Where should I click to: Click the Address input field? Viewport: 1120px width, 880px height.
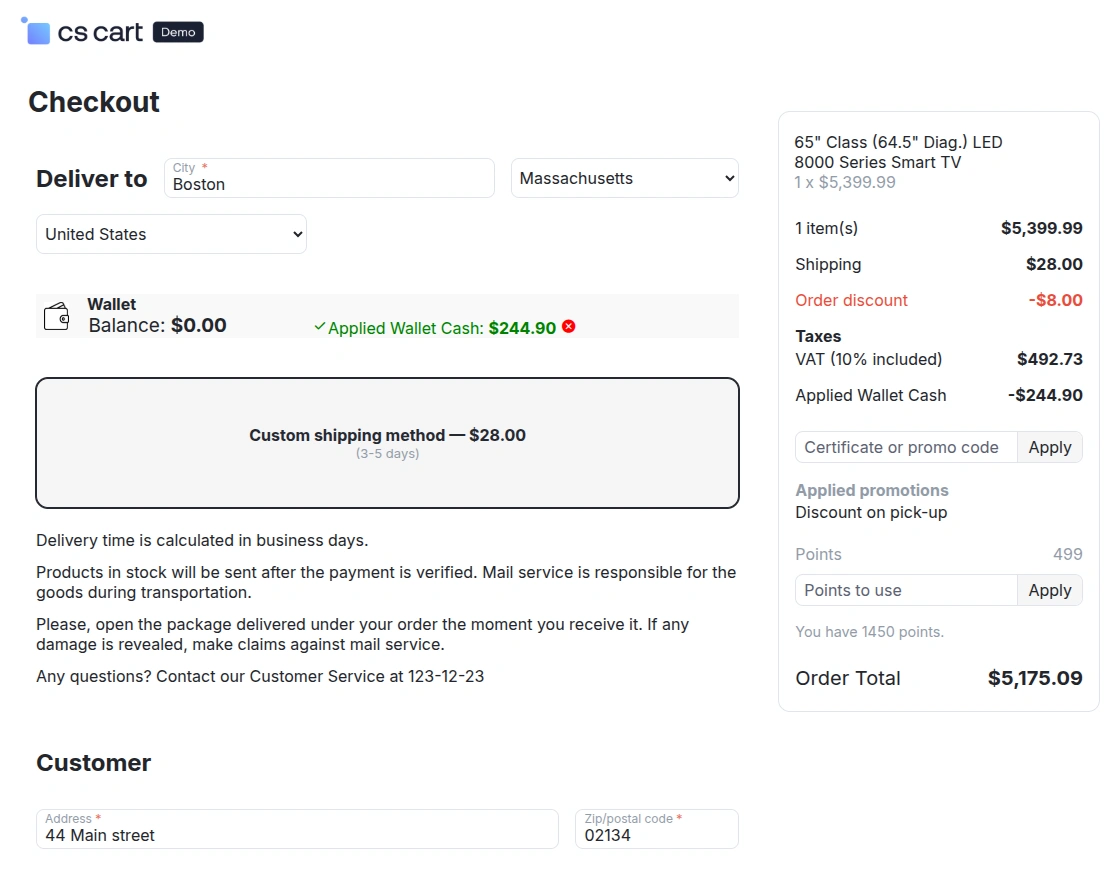click(297, 834)
